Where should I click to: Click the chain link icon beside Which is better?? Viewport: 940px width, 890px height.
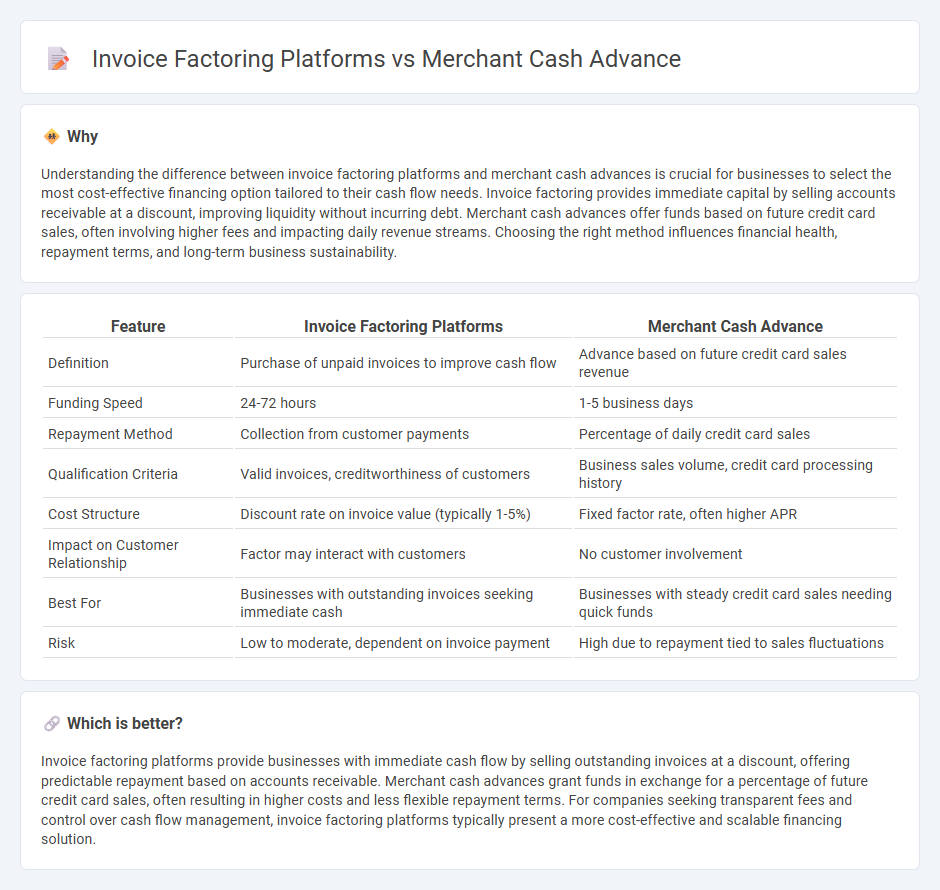[x=52, y=723]
